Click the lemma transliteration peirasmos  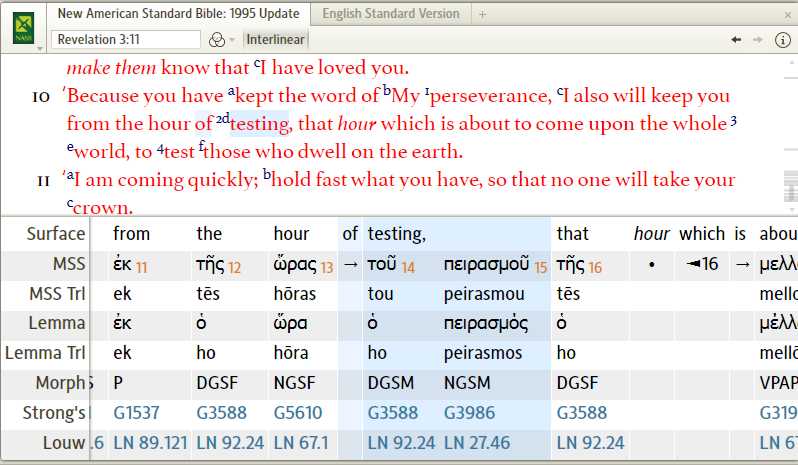pyautogui.click(x=483, y=353)
